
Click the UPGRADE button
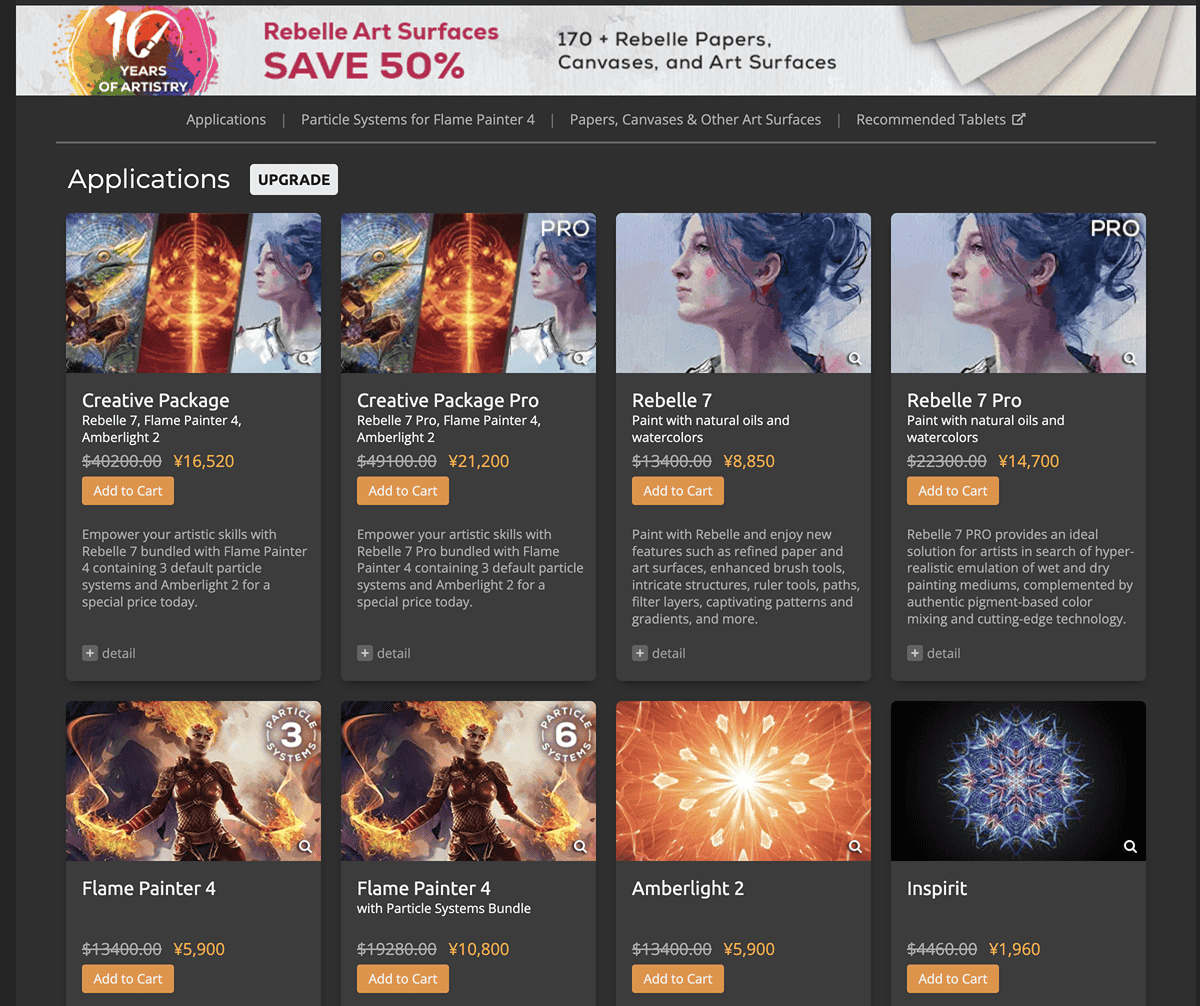(x=294, y=180)
